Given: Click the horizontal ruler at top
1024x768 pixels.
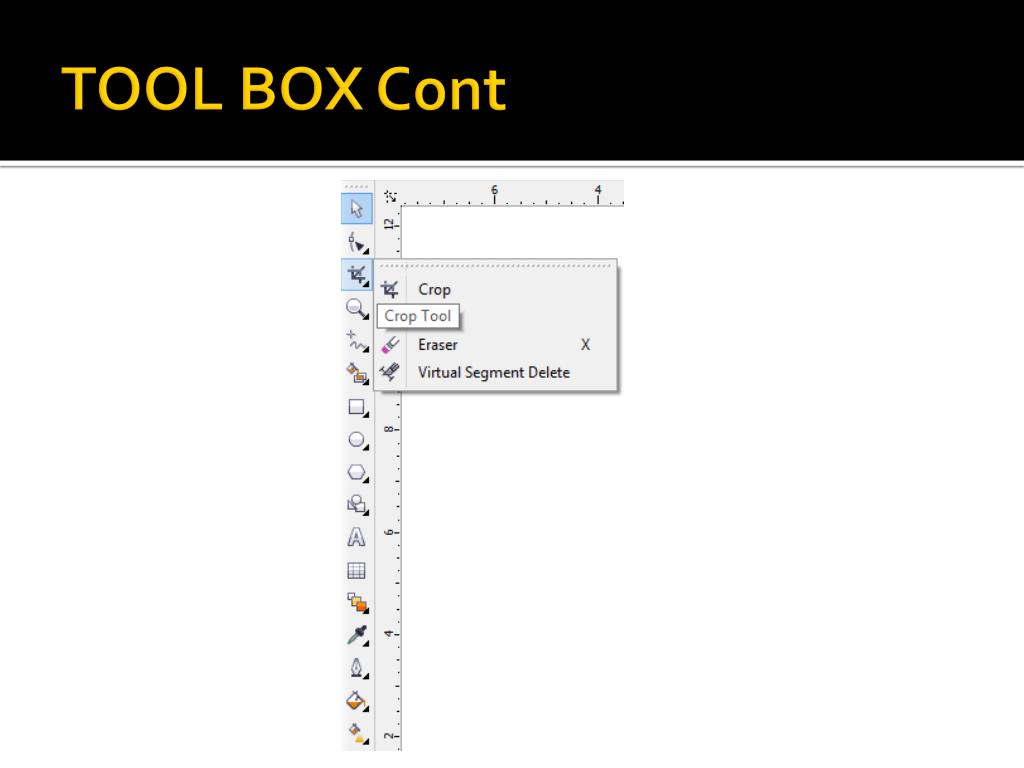Looking at the screenshot, I should point(512,194).
